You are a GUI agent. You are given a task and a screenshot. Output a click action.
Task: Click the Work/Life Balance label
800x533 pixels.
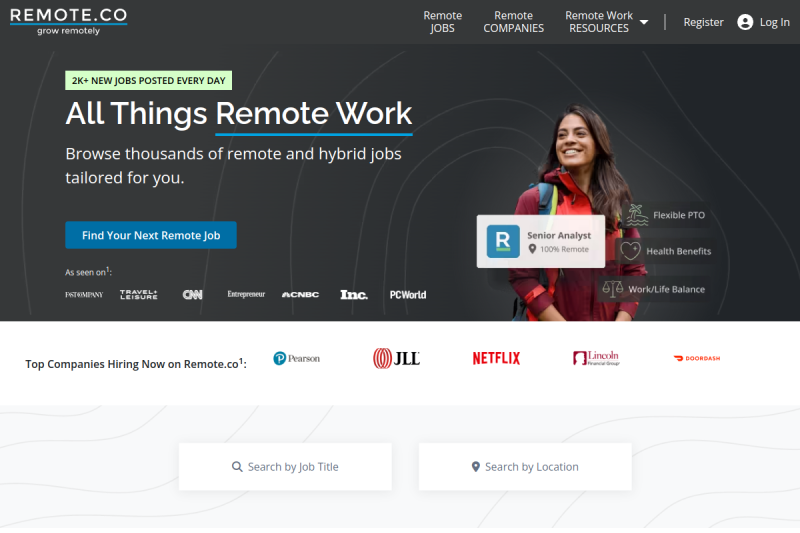click(x=666, y=289)
